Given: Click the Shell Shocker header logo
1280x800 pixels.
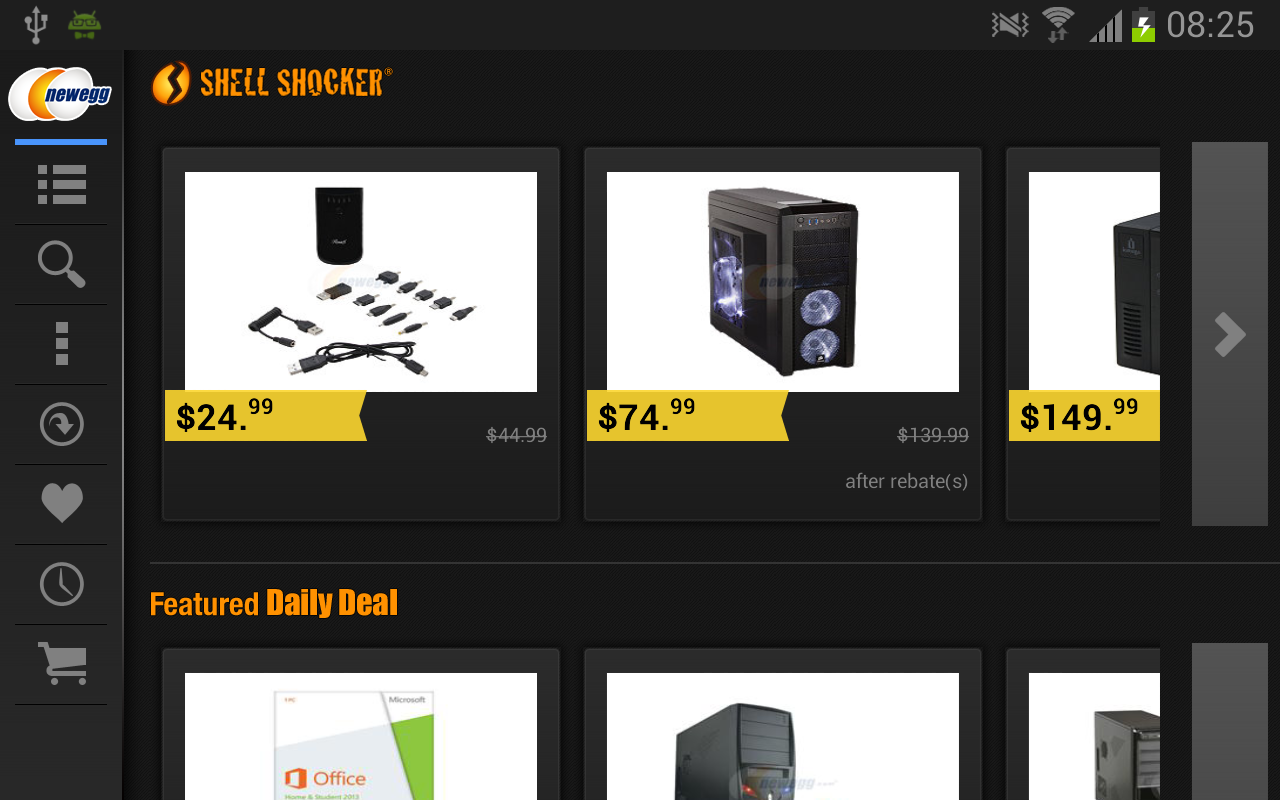Looking at the screenshot, I should coord(271,83).
